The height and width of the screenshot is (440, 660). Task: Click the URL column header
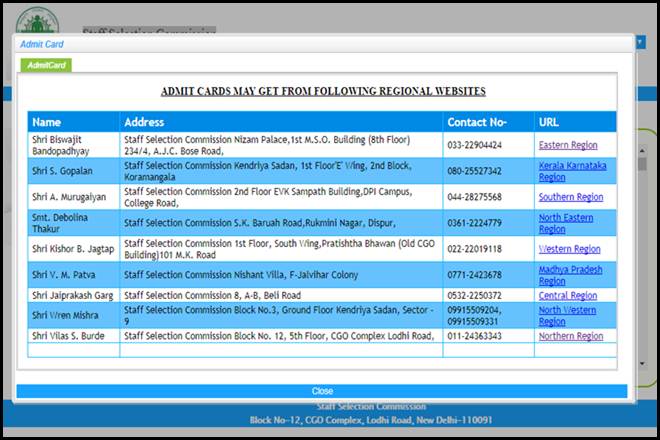(x=549, y=122)
